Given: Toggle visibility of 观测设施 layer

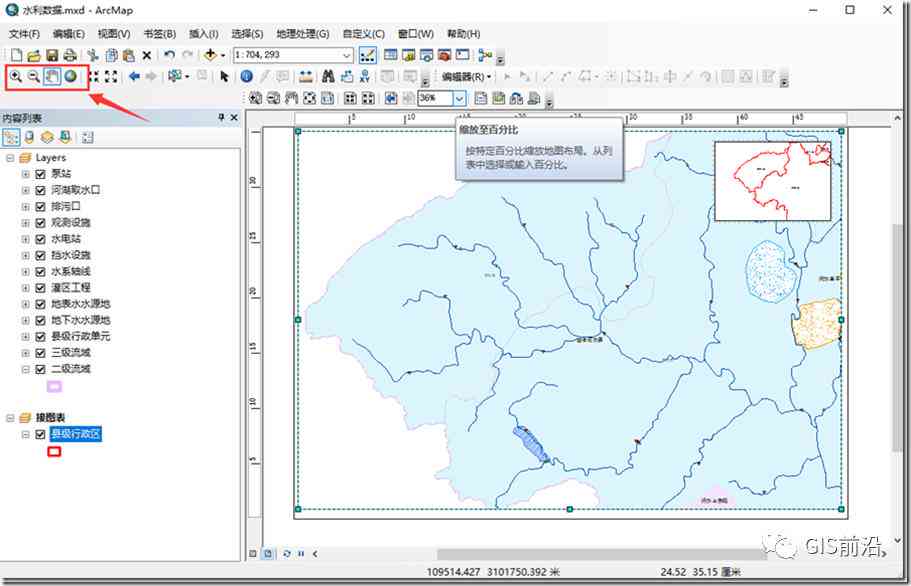Looking at the screenshot, I should click(x=41, y=222).
